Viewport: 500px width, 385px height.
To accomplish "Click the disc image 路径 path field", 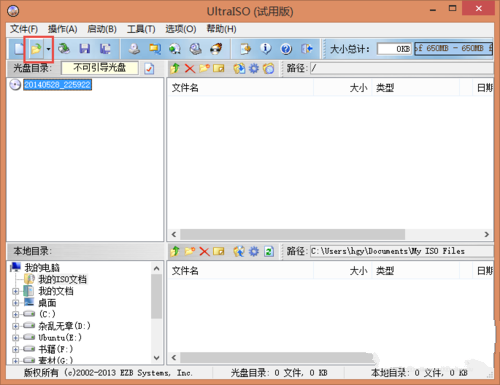I will point(401,68).
